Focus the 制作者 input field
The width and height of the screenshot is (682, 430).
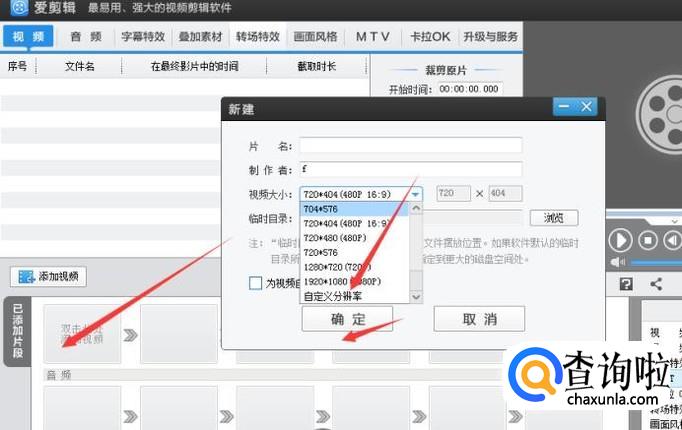(x=411, y=169)
